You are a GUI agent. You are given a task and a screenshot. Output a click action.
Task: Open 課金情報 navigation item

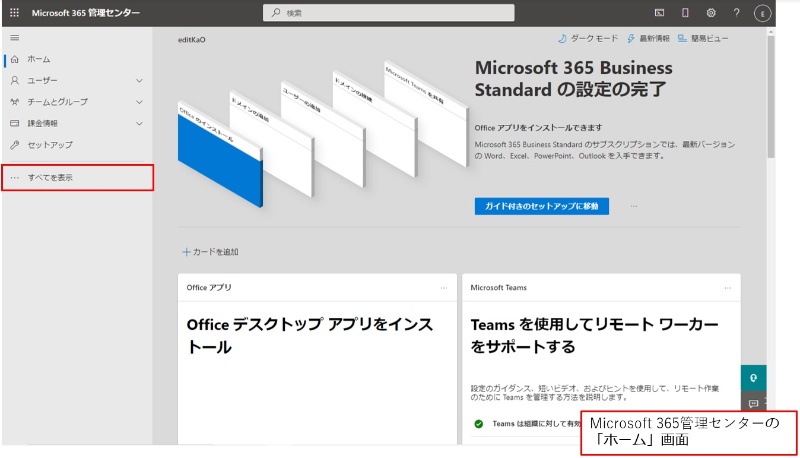[42, 123]
